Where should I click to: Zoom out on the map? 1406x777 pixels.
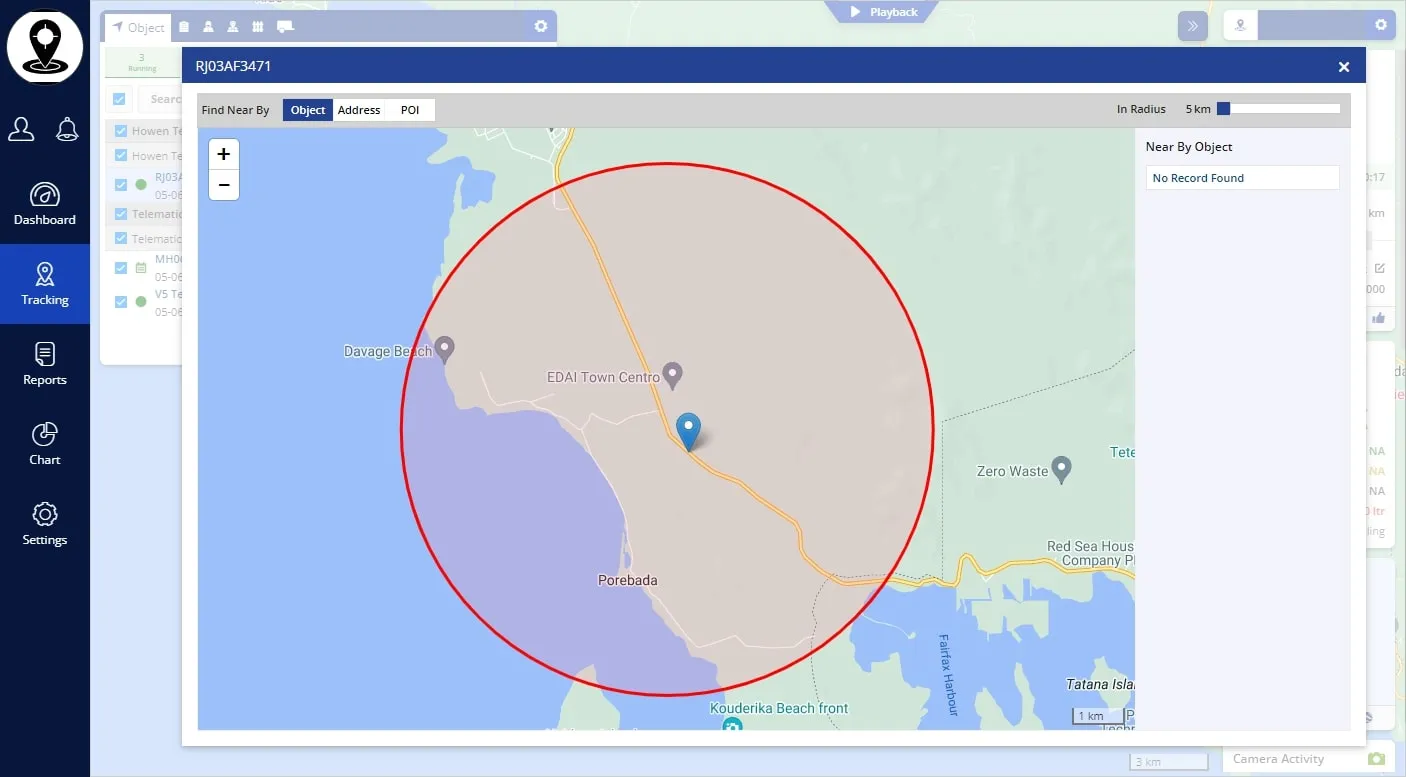pyautogui.click(x=224, y=185)
